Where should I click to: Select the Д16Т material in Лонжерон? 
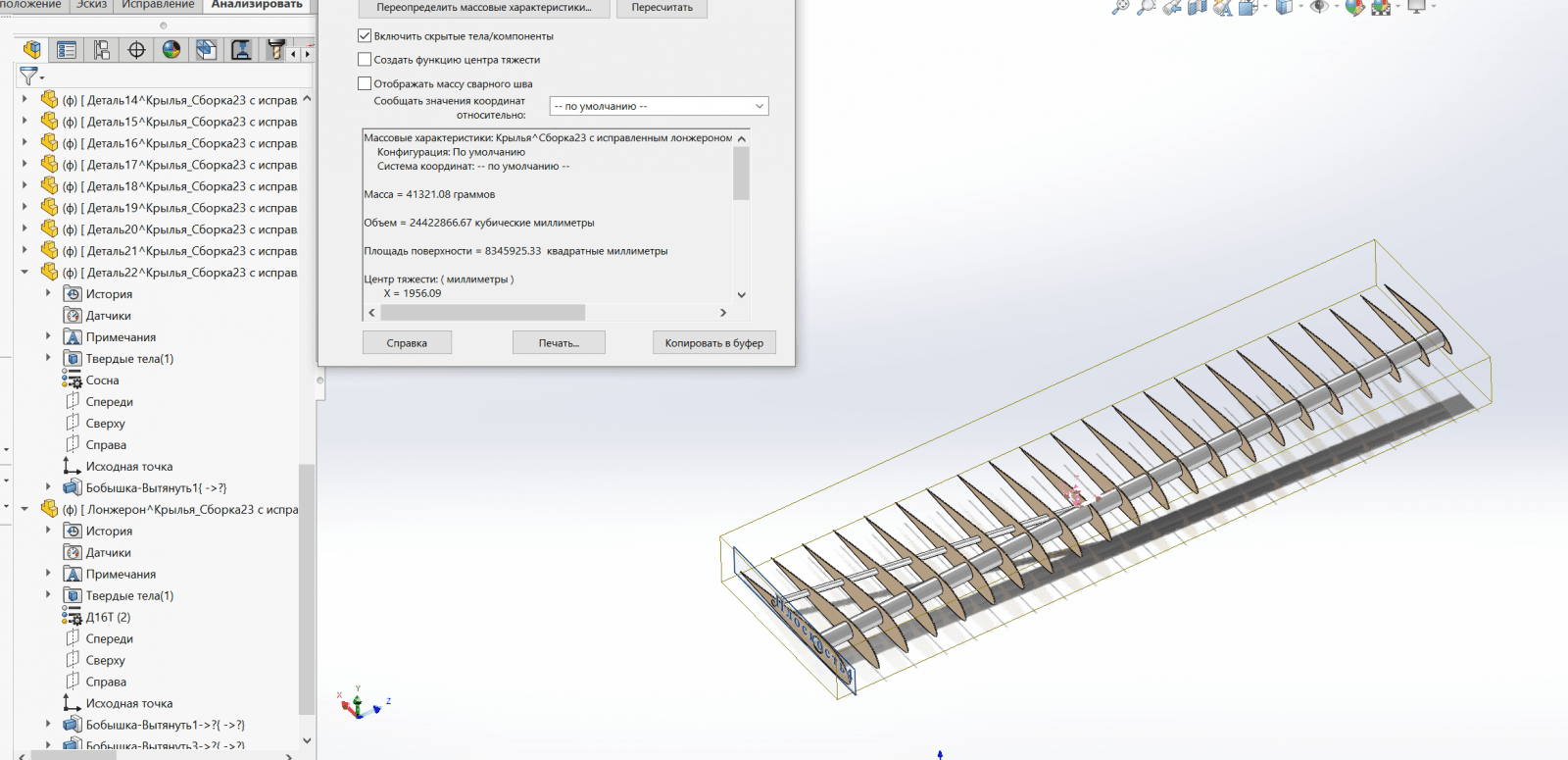pyautogui.click(x=108, y=618)
